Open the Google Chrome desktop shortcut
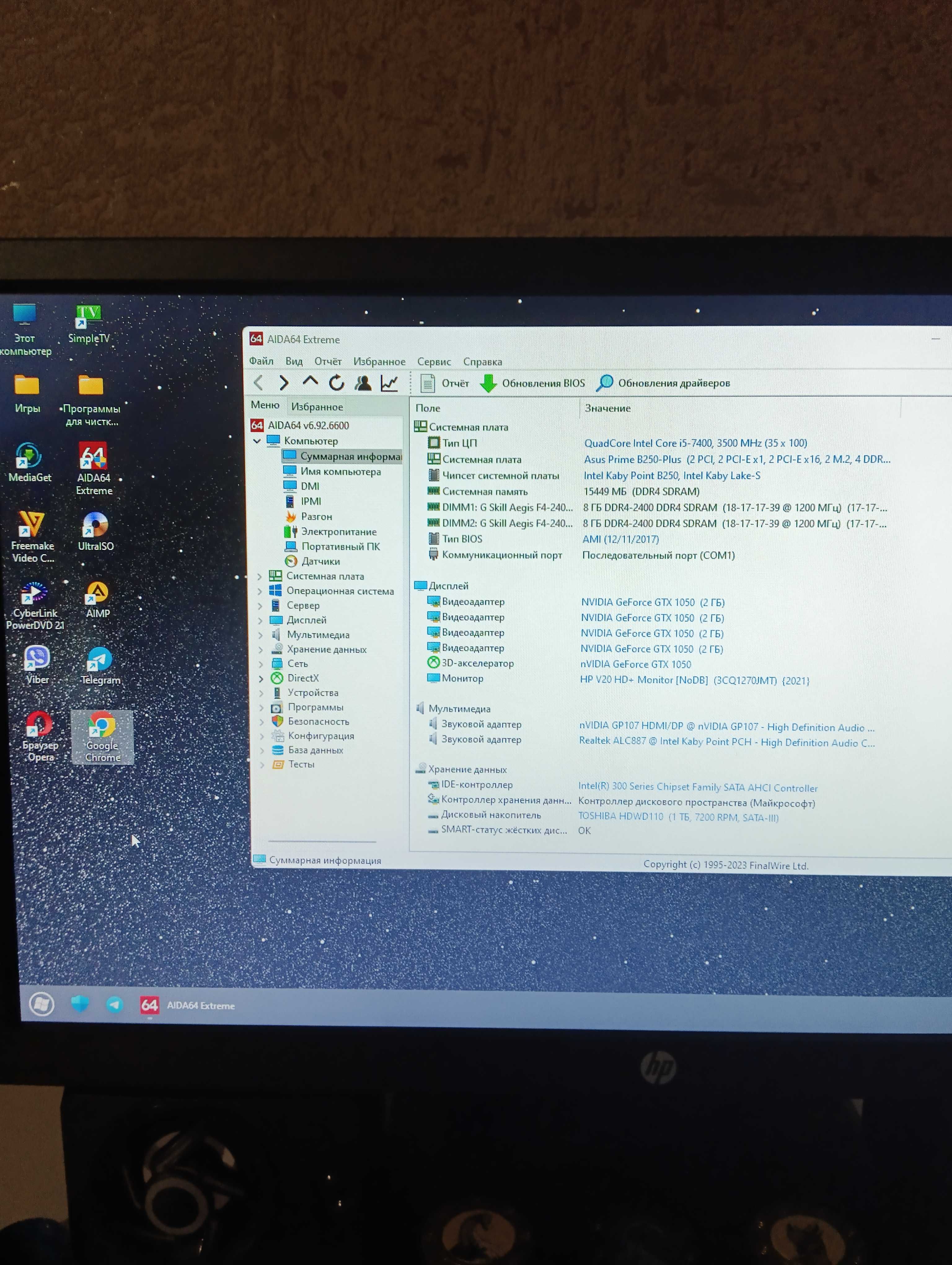 [x=102, y=737]
